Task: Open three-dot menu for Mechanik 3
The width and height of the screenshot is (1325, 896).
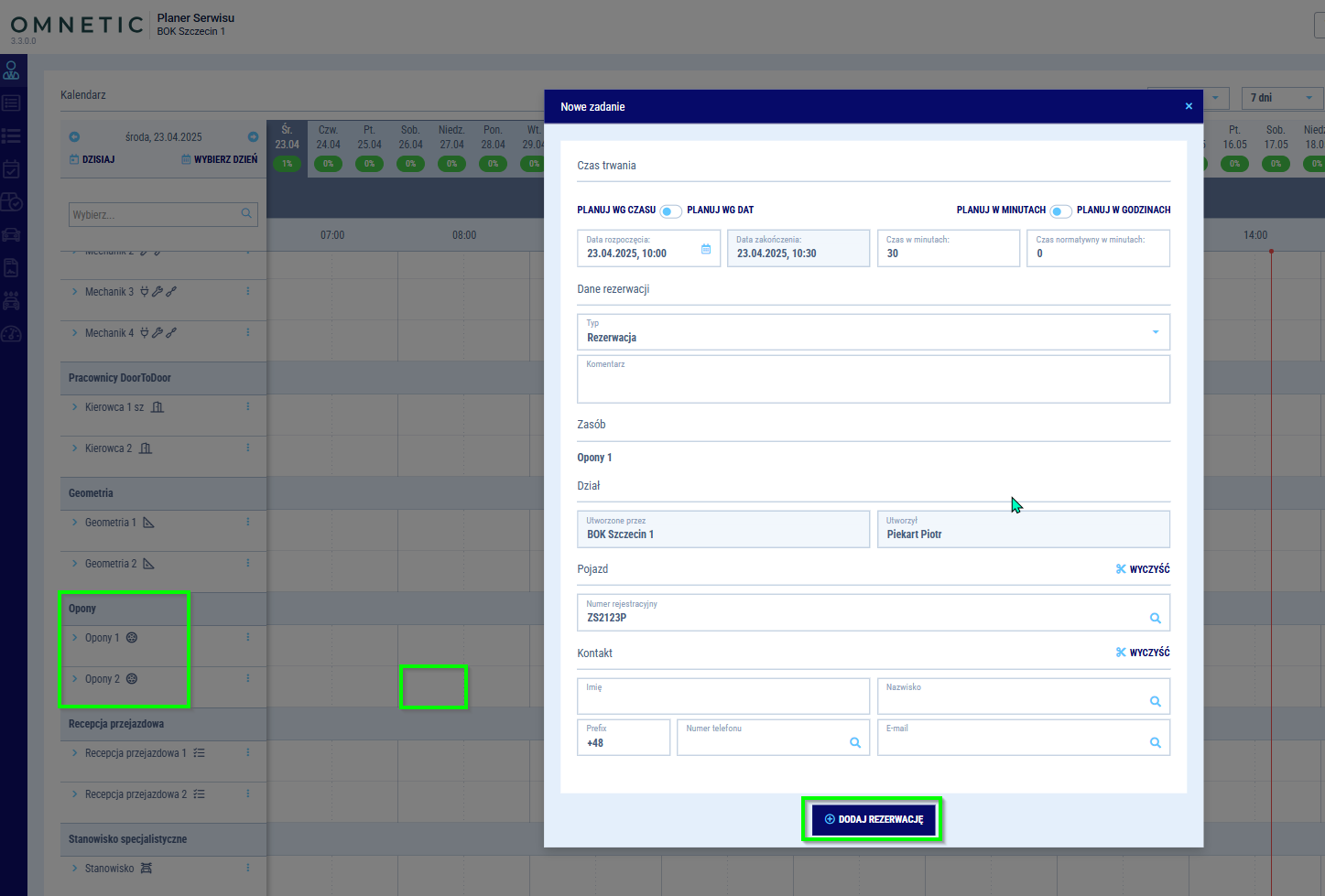Action: coord(248,292)
